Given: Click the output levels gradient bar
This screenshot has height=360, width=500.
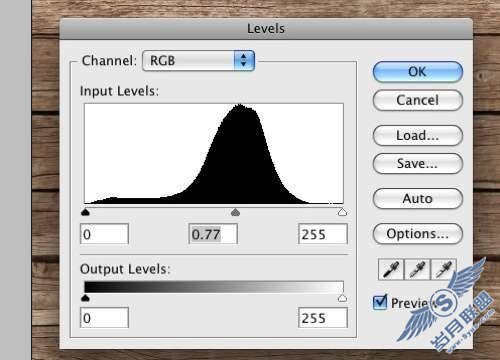Looking at the screenshot, I should [x=214, y=287].
